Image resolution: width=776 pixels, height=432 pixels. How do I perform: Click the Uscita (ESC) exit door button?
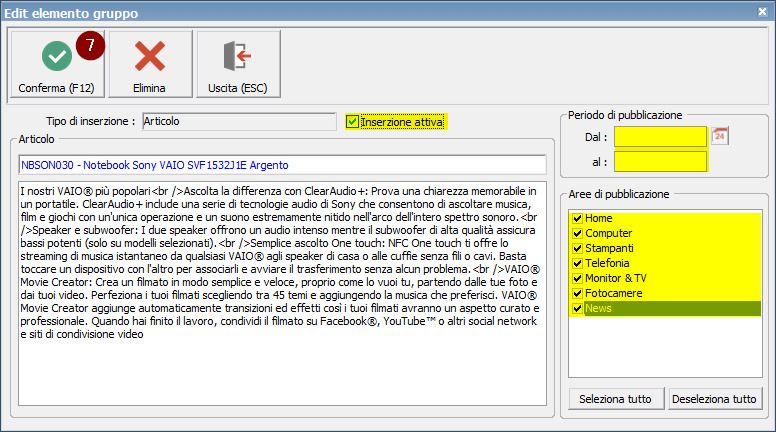[238, 64]
